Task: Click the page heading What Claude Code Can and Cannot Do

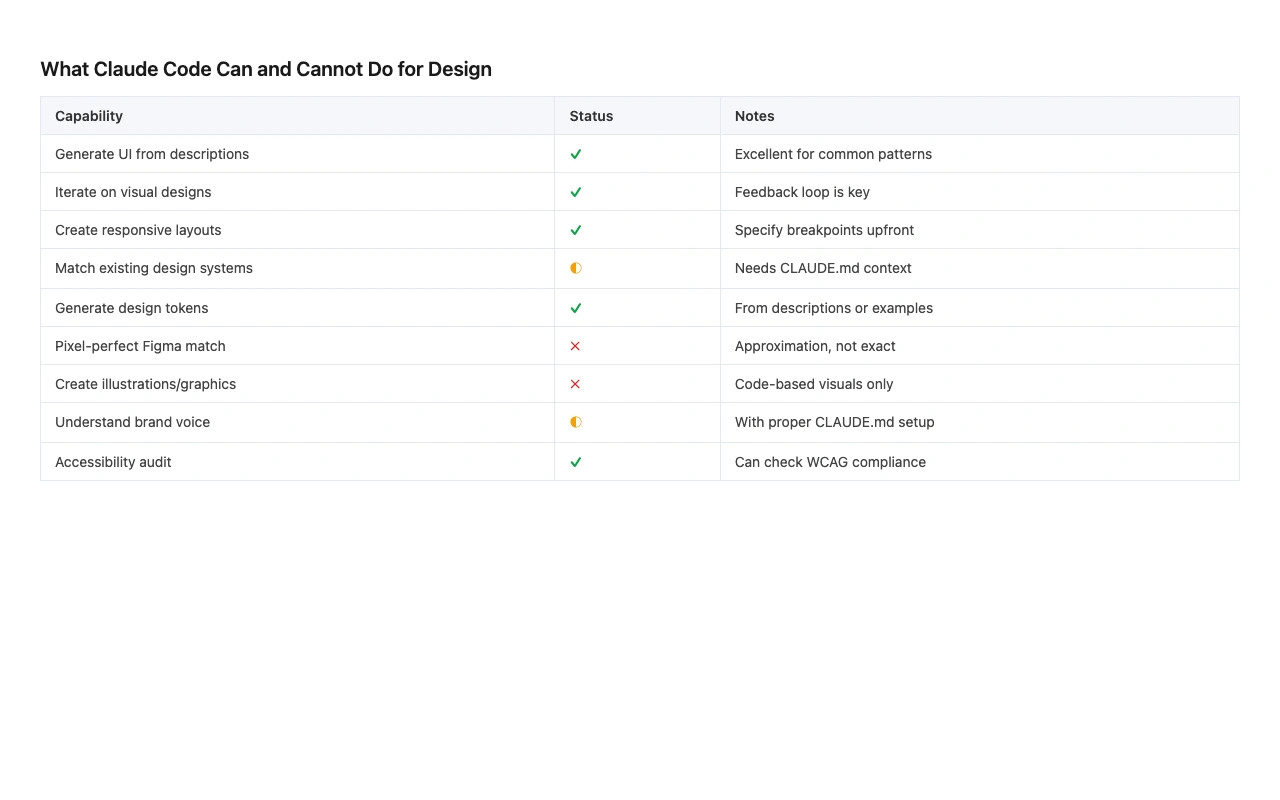Action: [266, 69]
